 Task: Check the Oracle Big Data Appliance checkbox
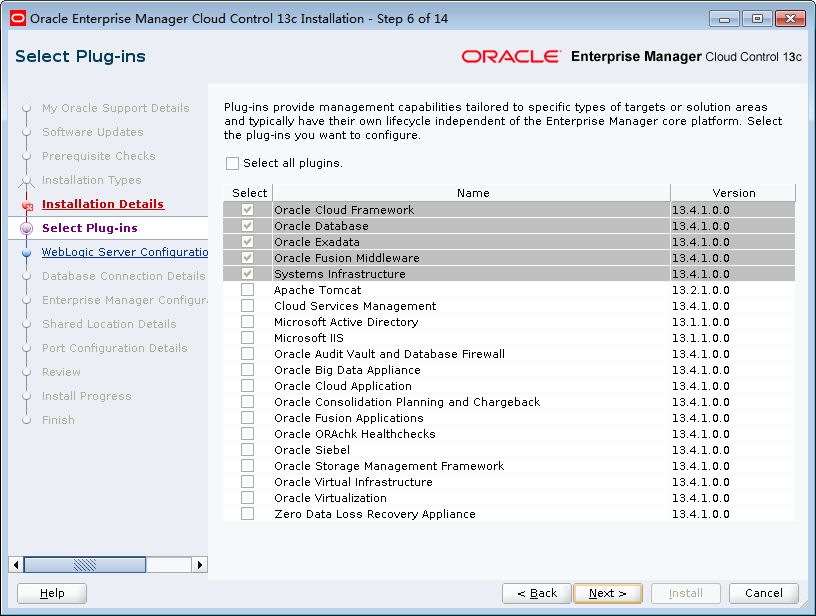248,370
